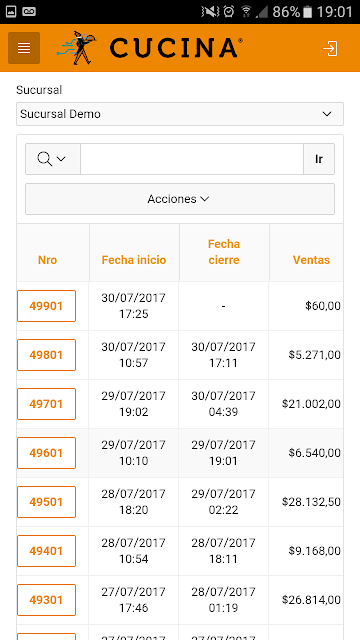Click the search text field

[192, 159]
